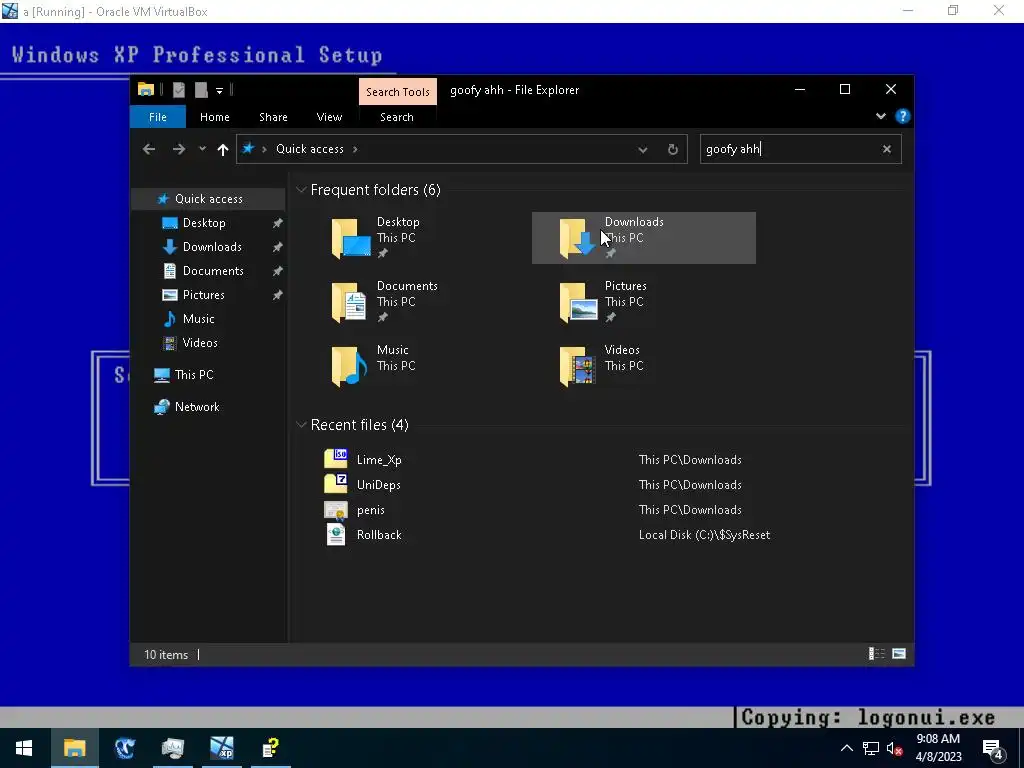
Task: Open Documents in the navigation pane
Action: point(213,270)
